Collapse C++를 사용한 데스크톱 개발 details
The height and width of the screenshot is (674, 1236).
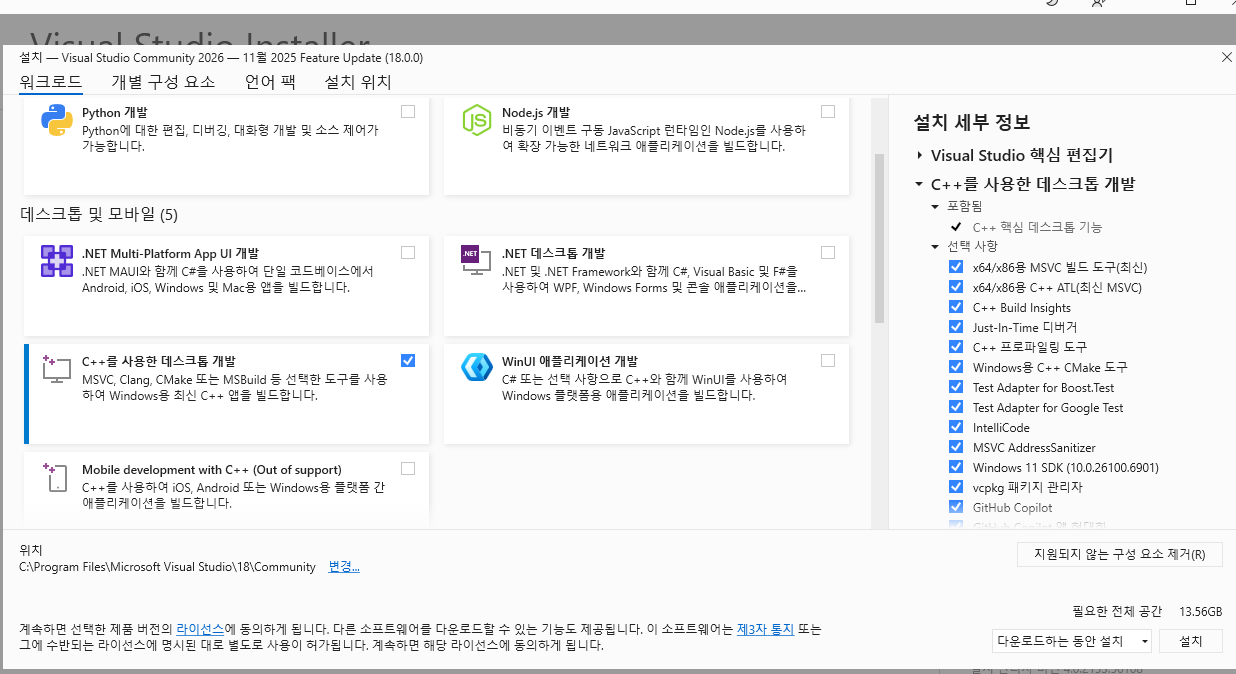pos(919,184)
